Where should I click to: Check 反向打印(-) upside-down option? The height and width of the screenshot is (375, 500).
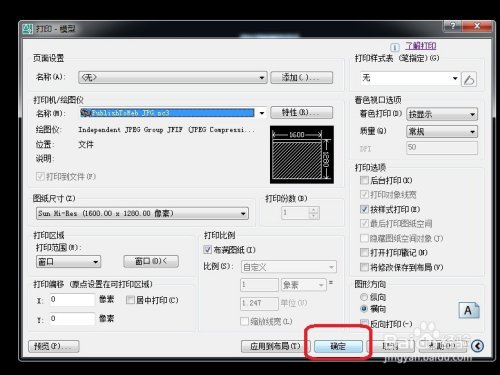click(364, 323)
